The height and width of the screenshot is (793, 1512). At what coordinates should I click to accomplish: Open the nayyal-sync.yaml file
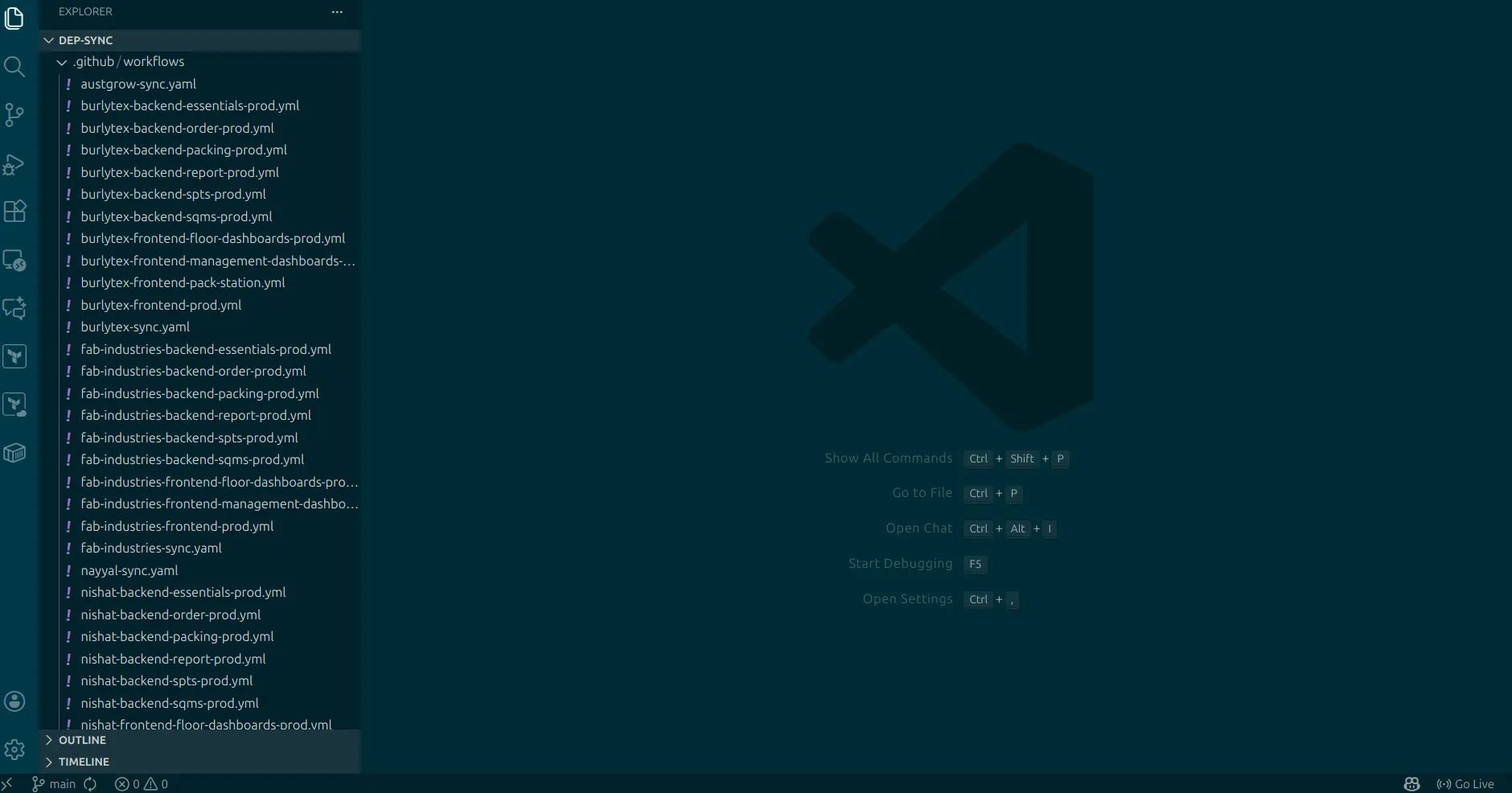(129, 570)
